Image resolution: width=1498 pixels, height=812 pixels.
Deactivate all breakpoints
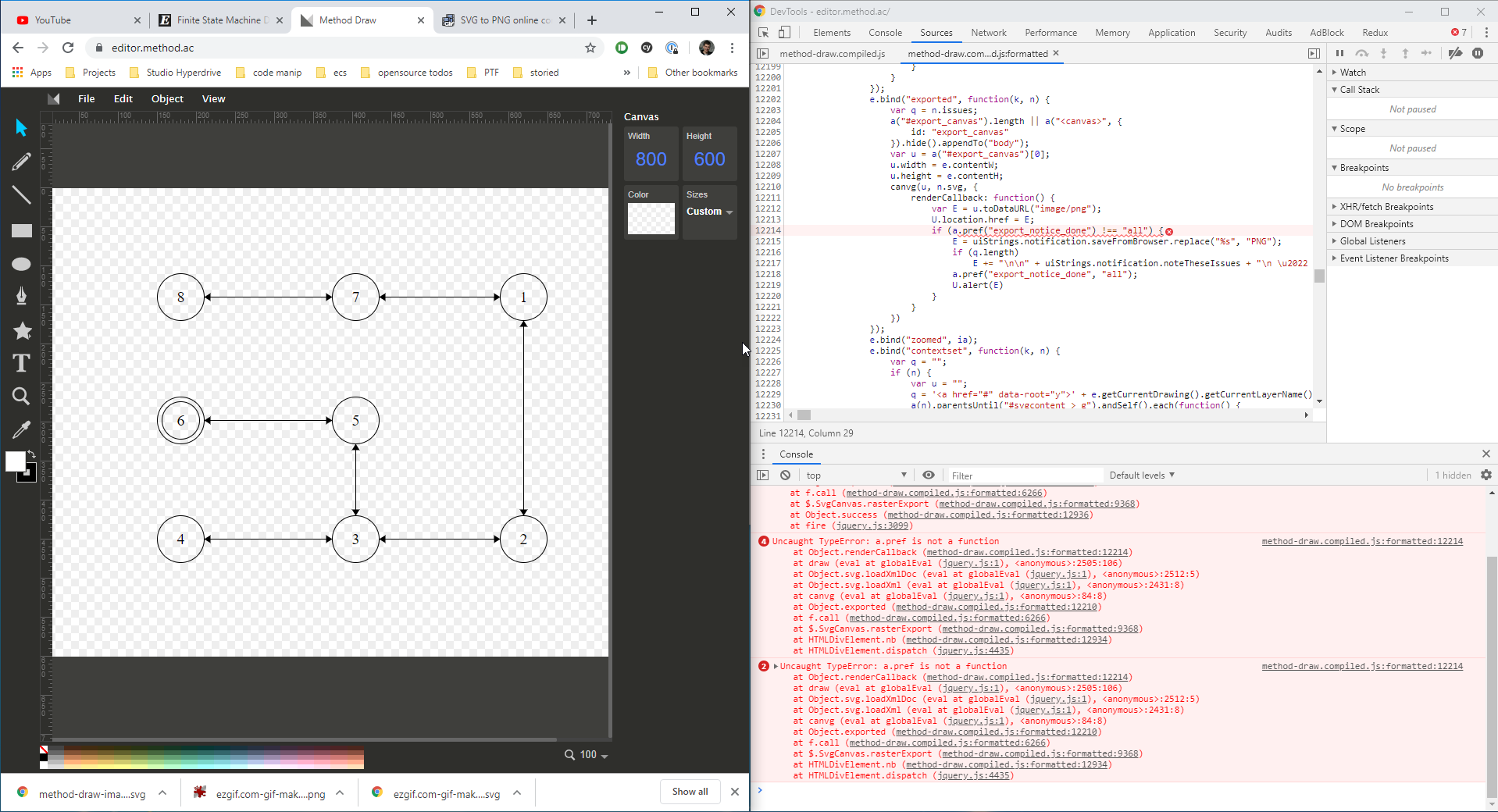click(x=1455, y=54)
